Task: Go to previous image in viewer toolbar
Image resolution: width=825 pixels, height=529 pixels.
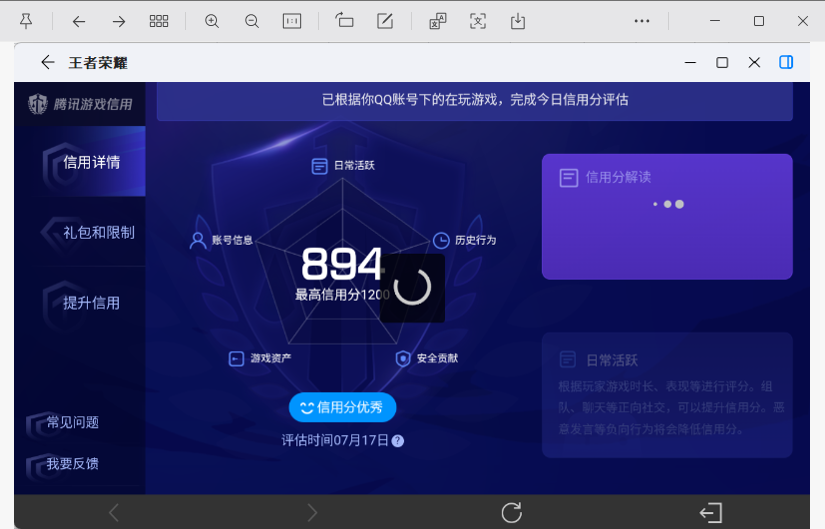Action: pyautogui.click(x=78, y=22)
